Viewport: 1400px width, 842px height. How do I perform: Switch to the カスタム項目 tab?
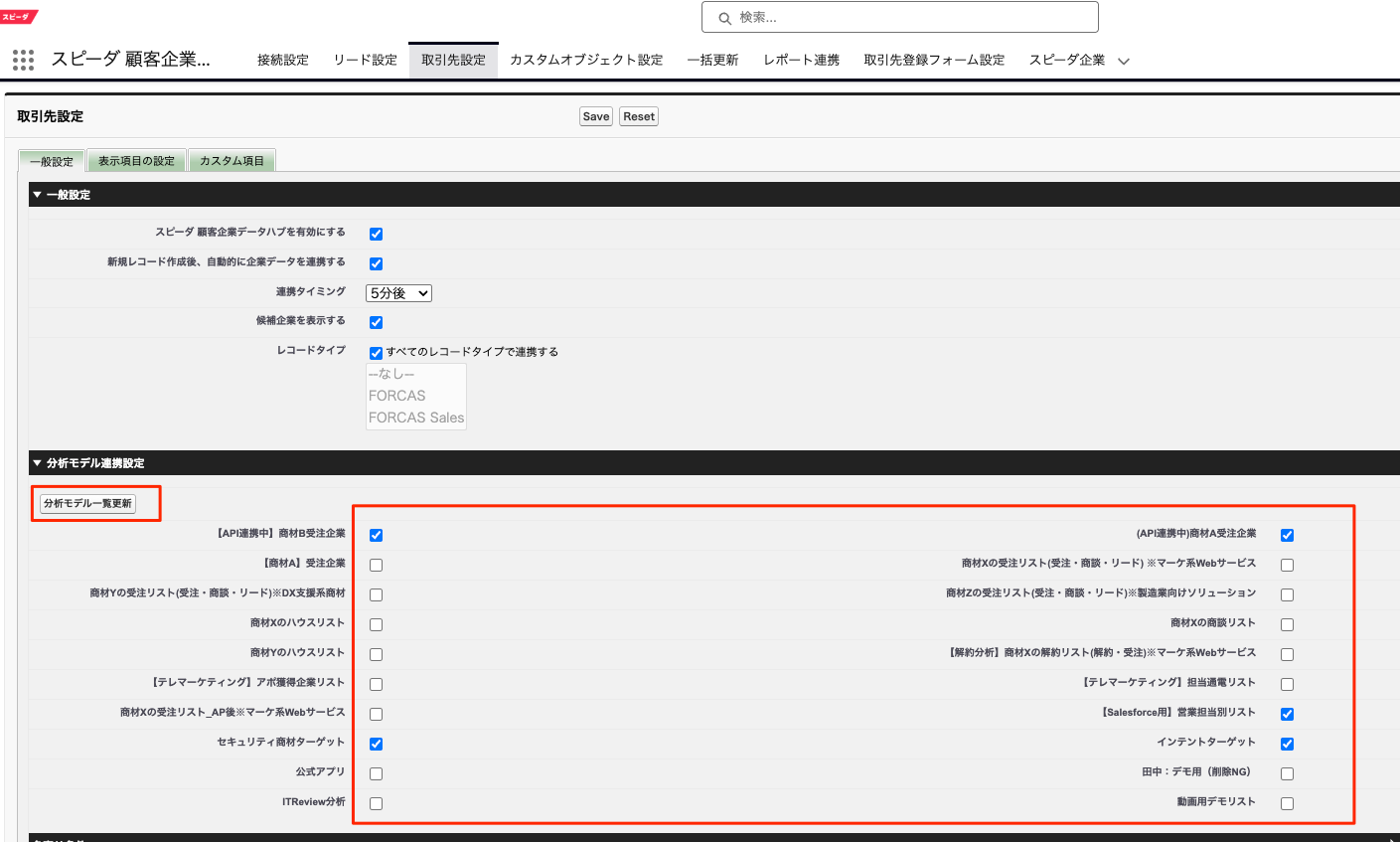[x=232, y=161]
